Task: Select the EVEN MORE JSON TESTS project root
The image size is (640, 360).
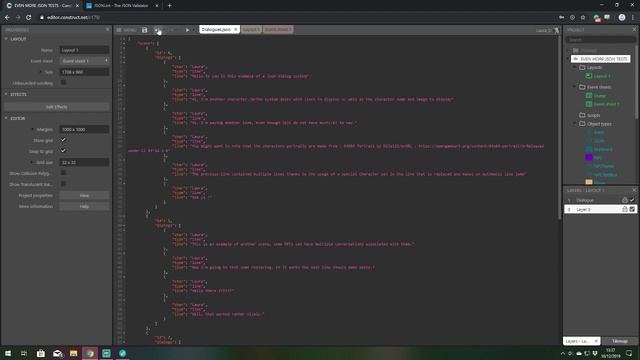Action: (x=600, y=59)
